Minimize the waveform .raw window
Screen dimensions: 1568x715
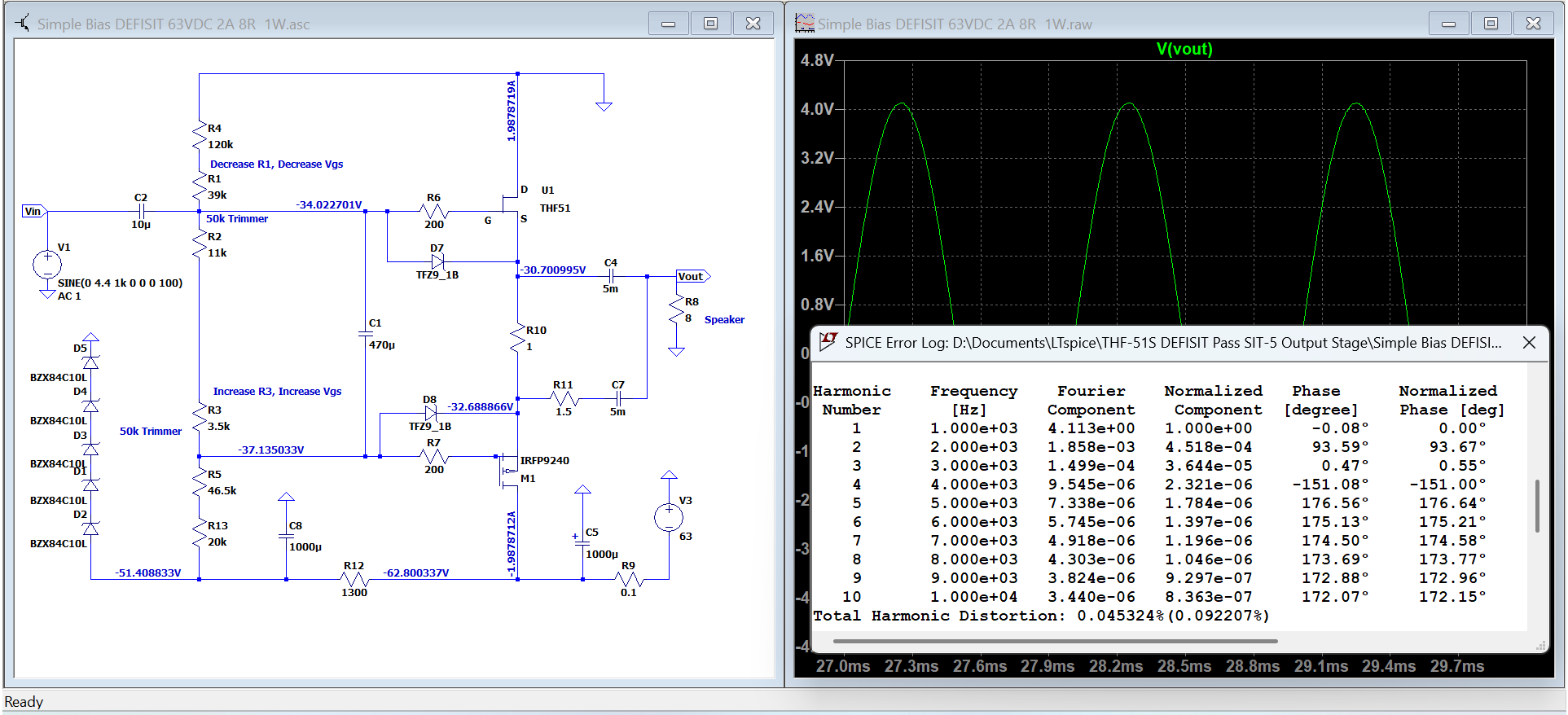point(1449,24)
